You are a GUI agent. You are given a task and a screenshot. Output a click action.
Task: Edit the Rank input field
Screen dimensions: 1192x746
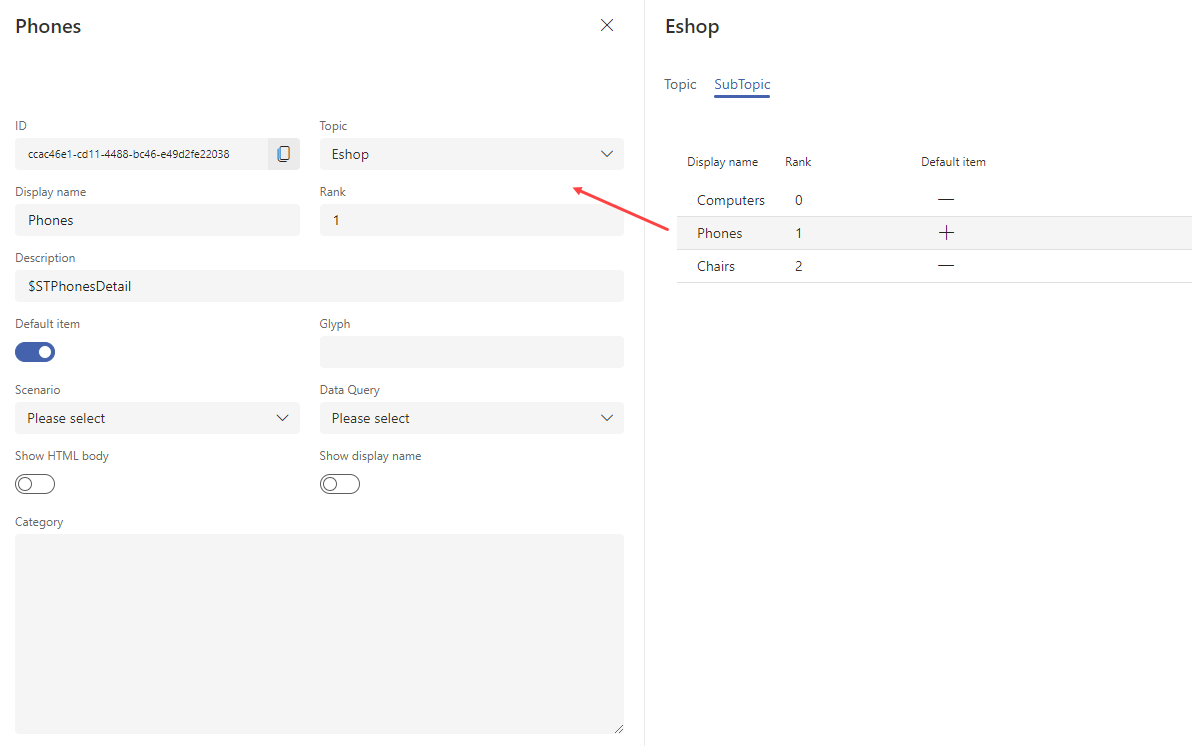[471, 220]
